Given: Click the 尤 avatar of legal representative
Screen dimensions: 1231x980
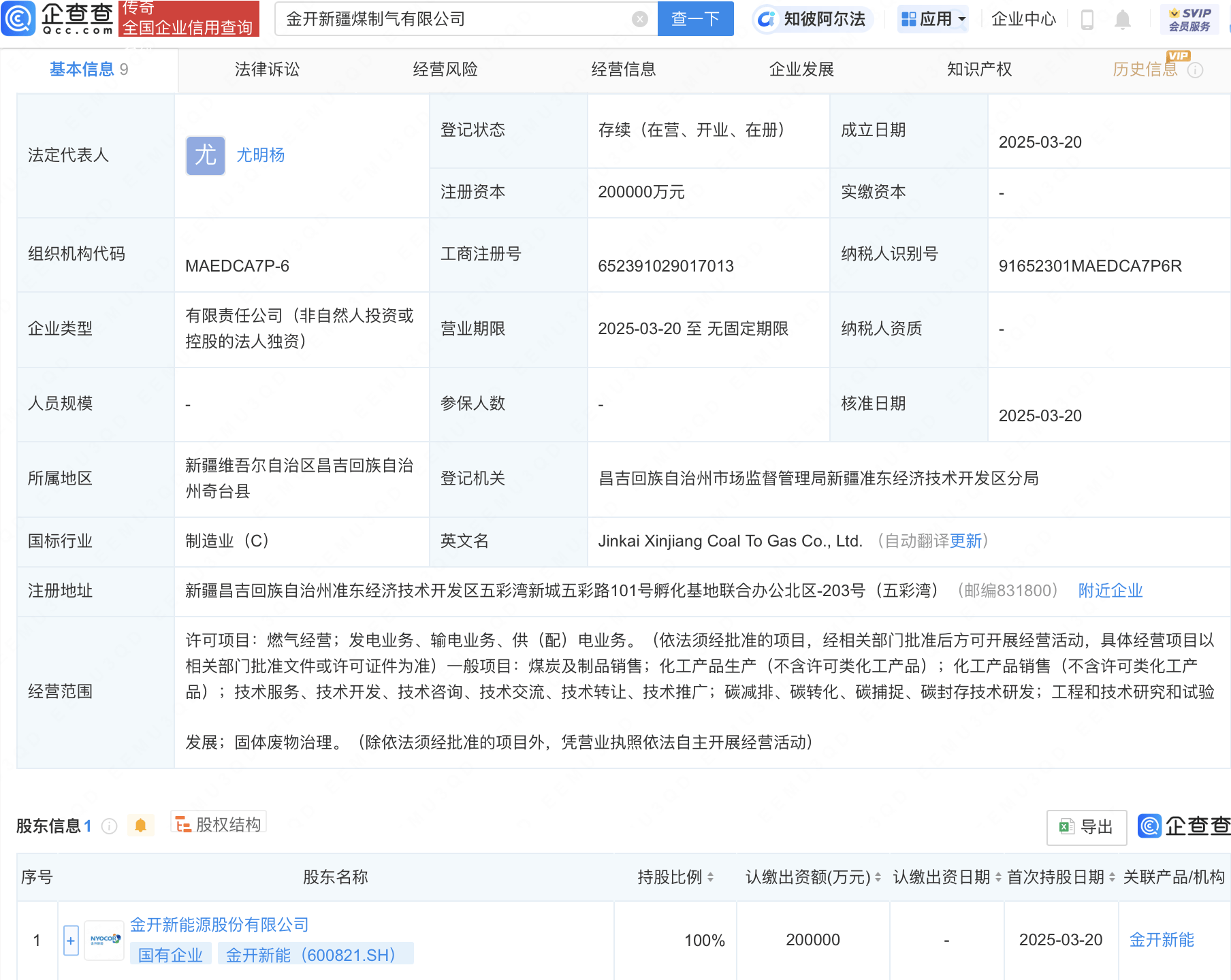Looking at the screenshot, I should [206, 155].
